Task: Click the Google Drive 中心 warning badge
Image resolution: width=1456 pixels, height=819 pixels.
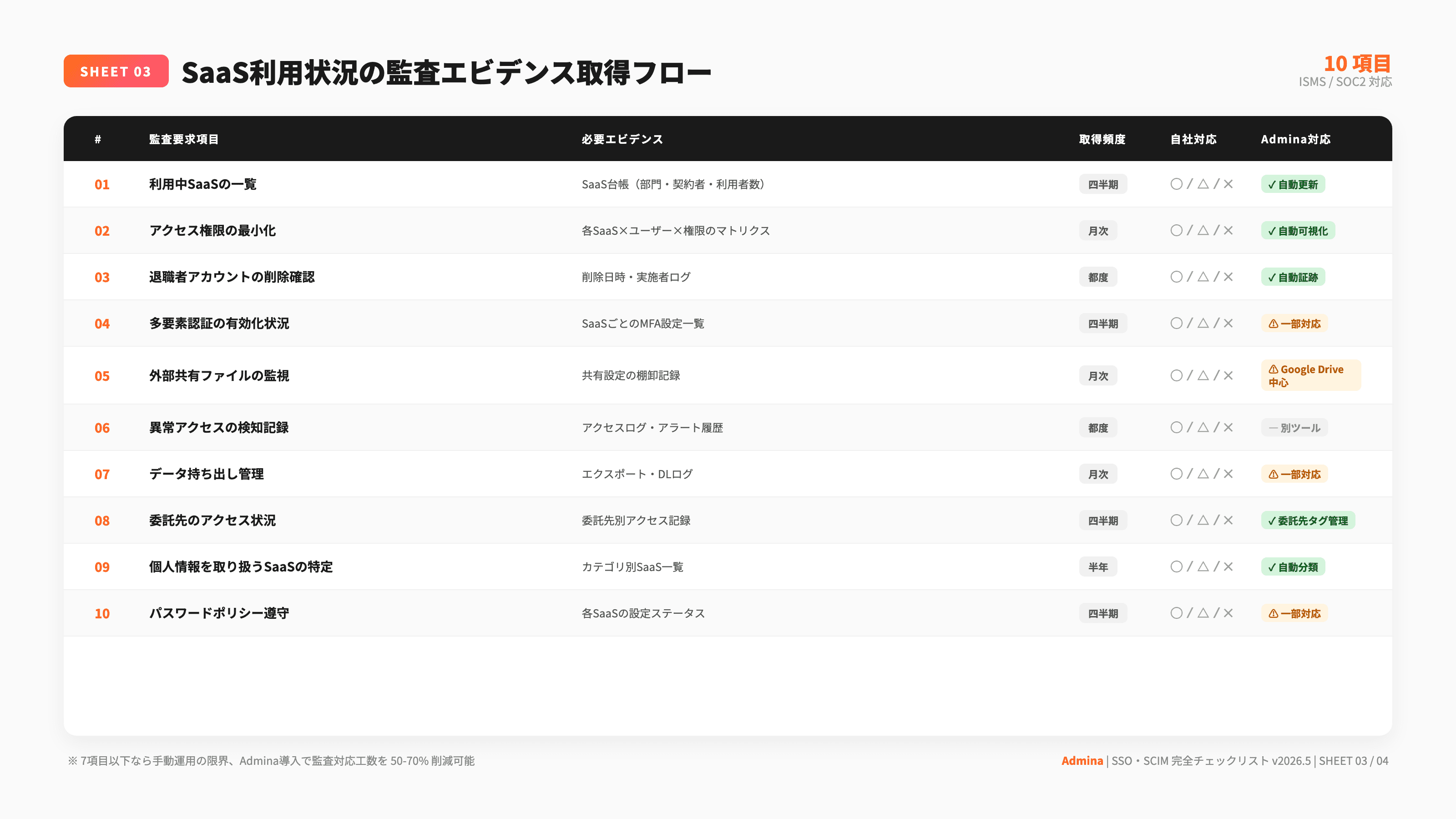Action: click(x=1311, y=375)
